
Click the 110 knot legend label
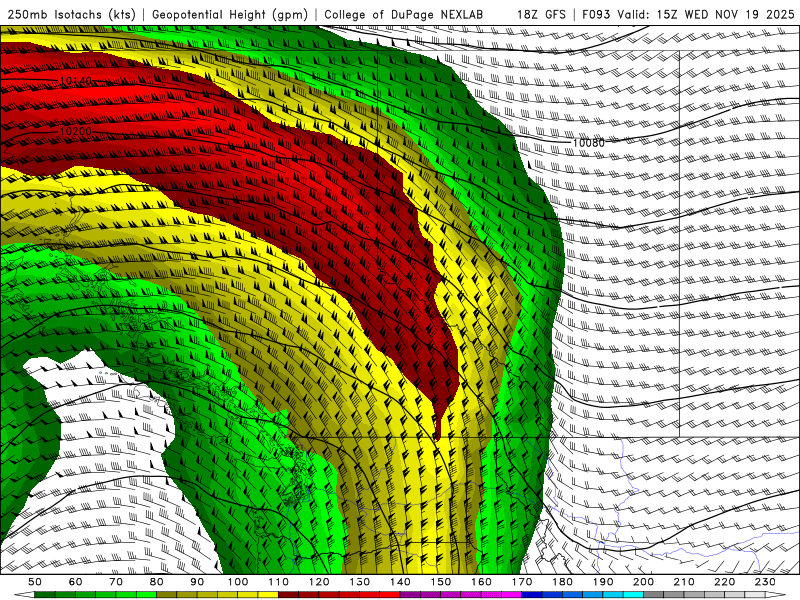[278, 582]
